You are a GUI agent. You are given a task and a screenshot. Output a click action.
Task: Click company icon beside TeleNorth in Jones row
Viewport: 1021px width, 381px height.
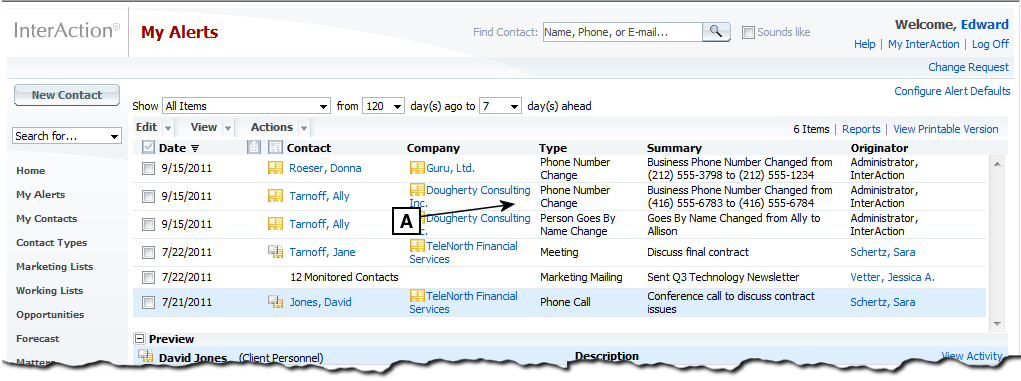pos(417,296)
